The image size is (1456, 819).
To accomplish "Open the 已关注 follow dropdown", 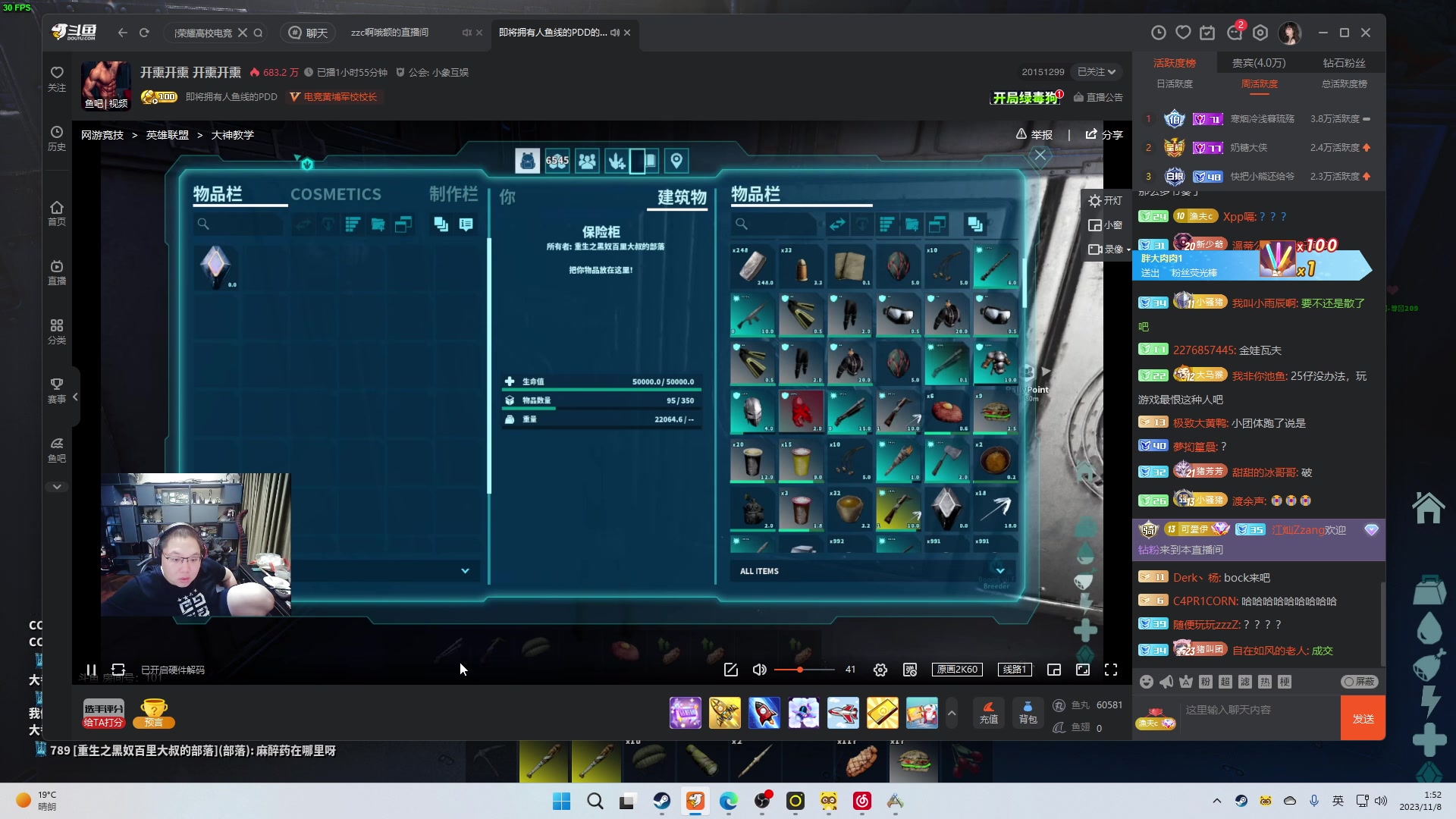I will click(x=1097, y=72).
